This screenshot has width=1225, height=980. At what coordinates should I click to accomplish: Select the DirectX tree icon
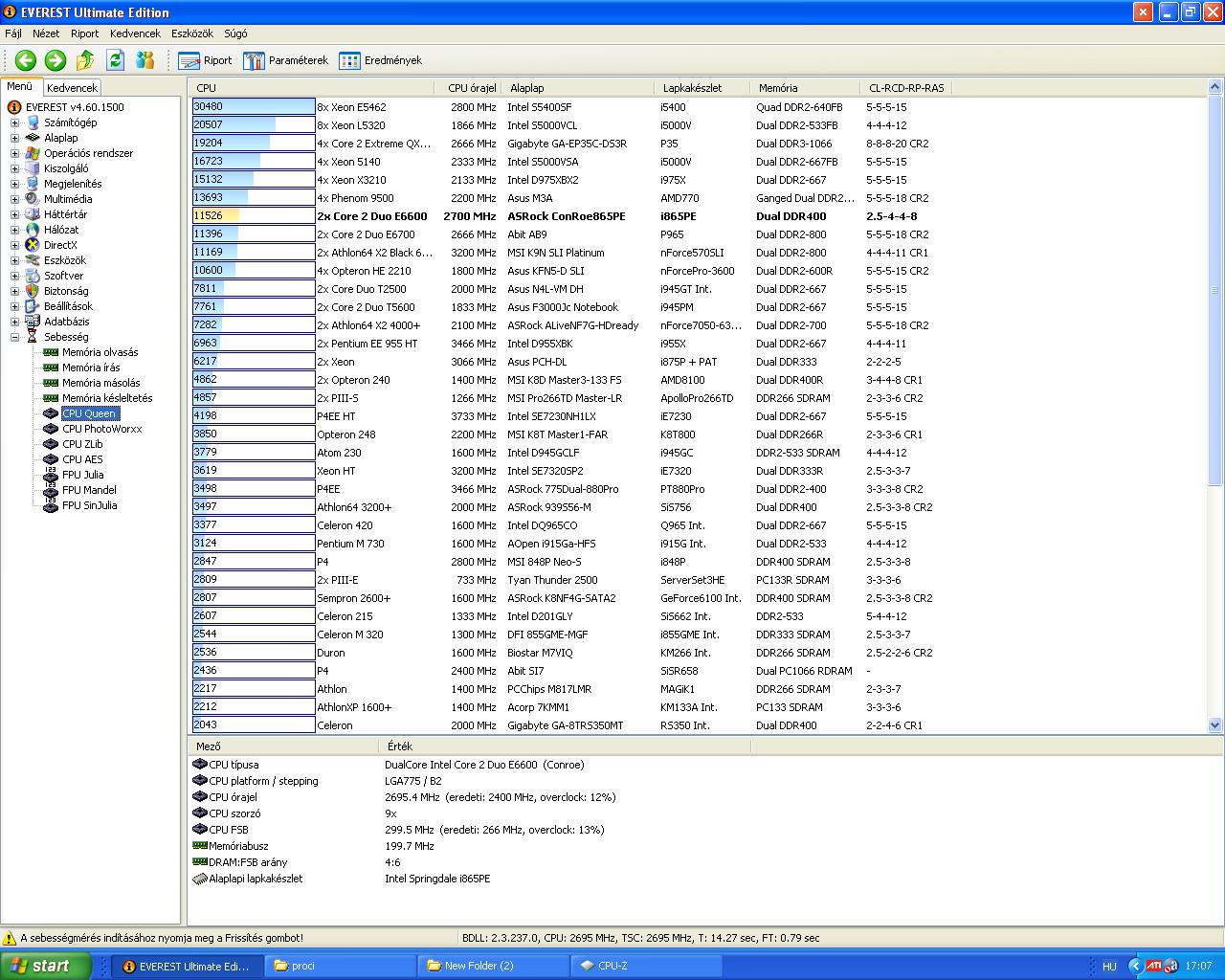(x=33, y=245)
